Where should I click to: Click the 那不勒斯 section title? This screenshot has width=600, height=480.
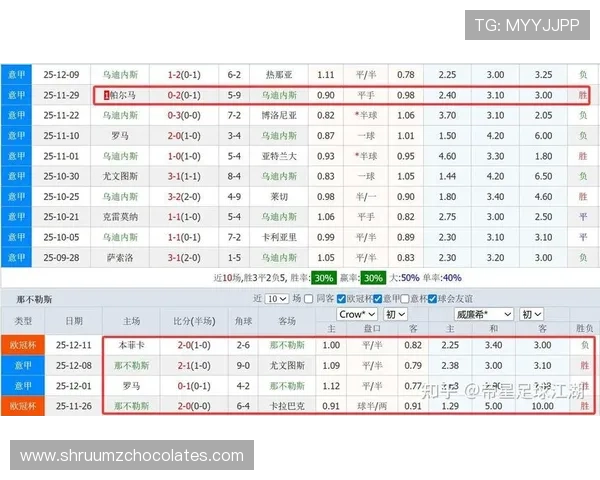click(x=34, y=299)
